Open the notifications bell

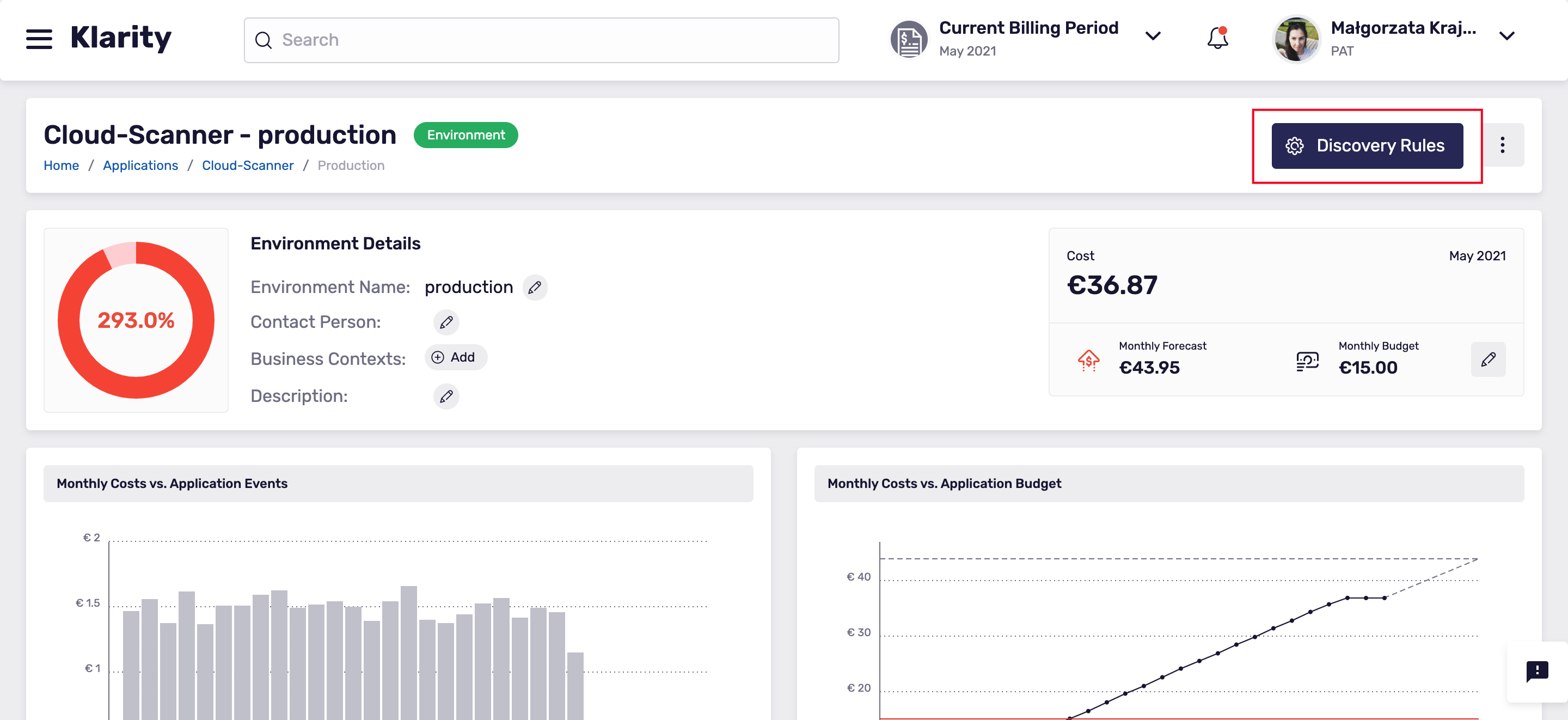click(x=1217, y=38)
